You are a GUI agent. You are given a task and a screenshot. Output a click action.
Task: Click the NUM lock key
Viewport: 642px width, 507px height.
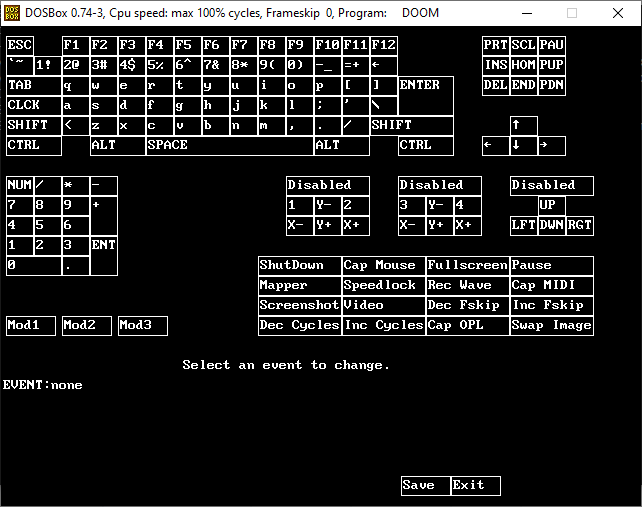(x=20, y=186)
